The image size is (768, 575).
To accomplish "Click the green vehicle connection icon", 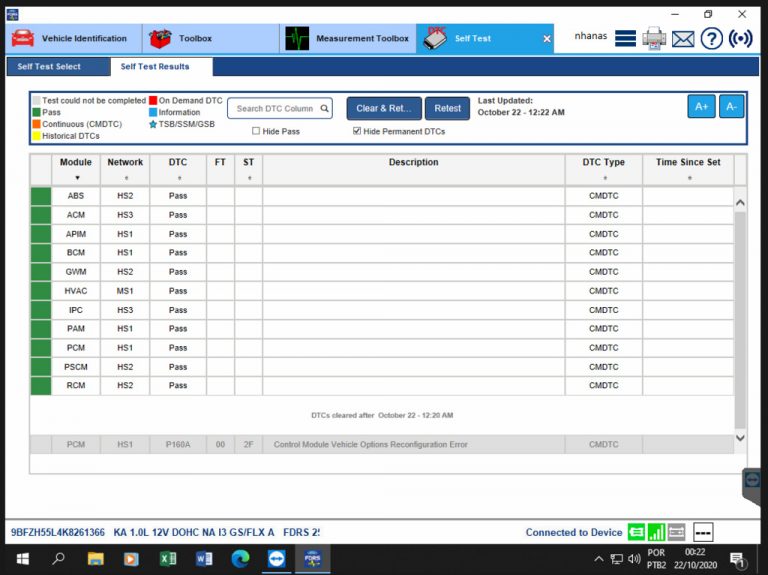I will pos(636,532).
